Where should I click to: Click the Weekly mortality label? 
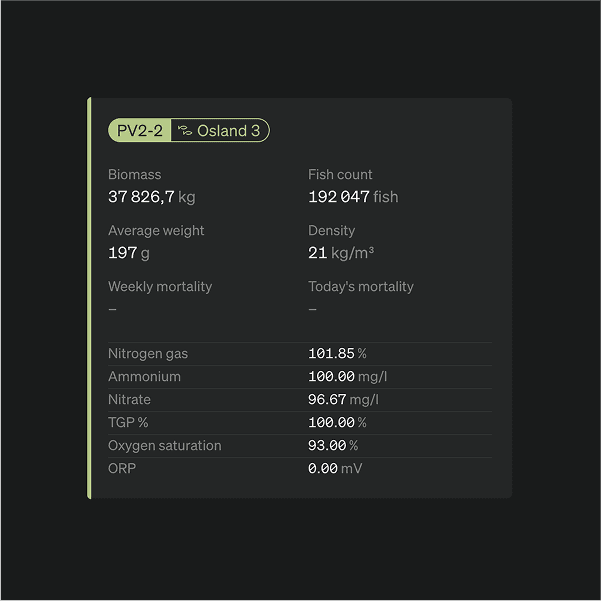160,287
